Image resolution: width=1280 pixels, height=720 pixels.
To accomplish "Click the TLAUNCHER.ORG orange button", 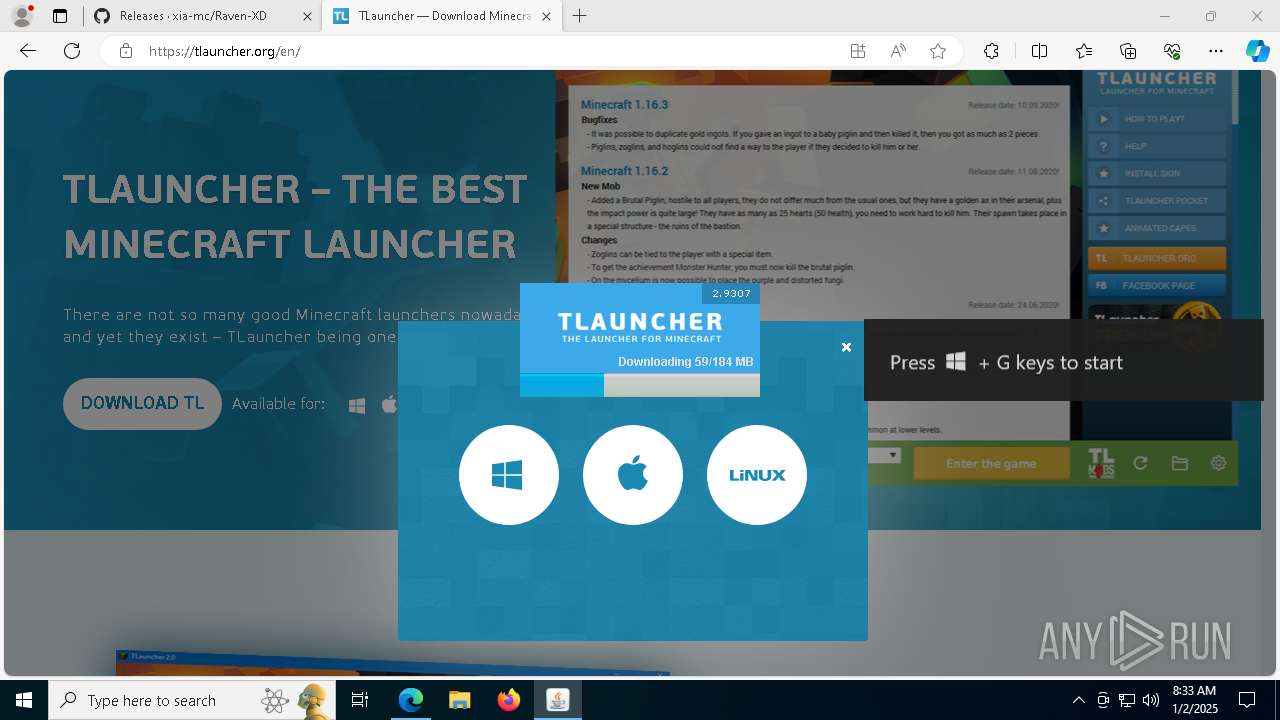I will 1157,258.
